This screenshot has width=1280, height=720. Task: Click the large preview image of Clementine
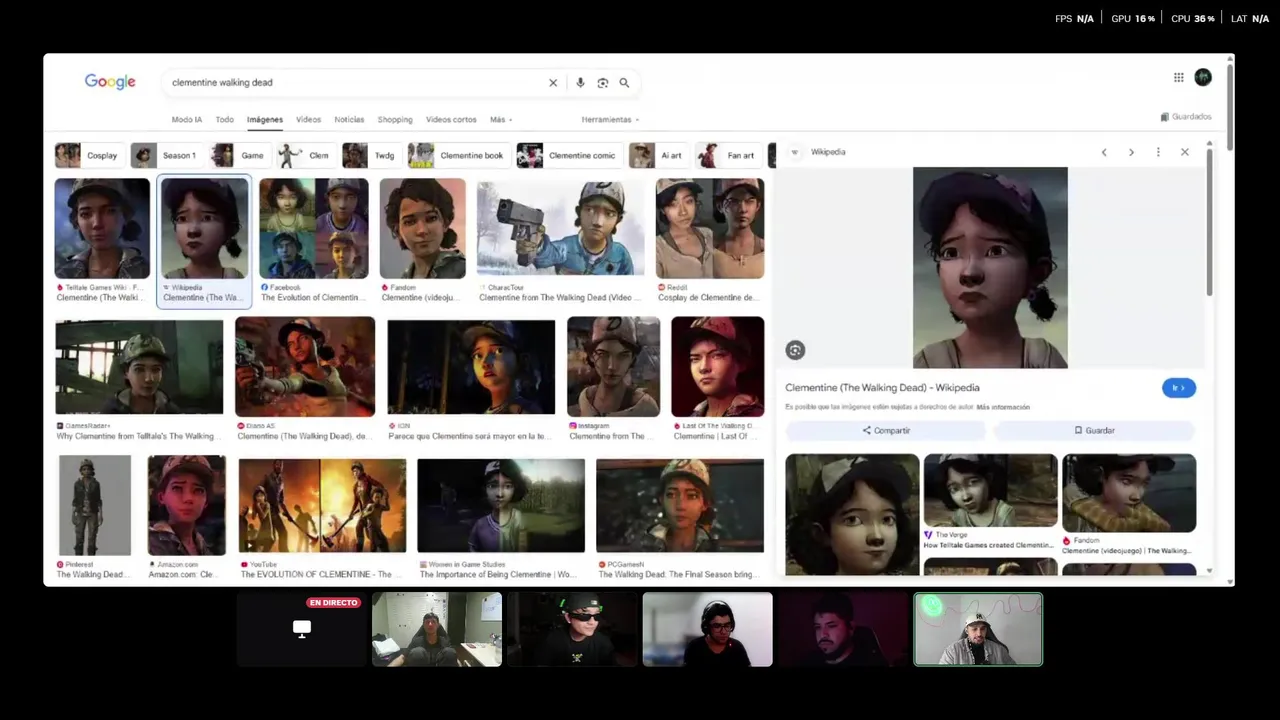(x=990, y=267)
